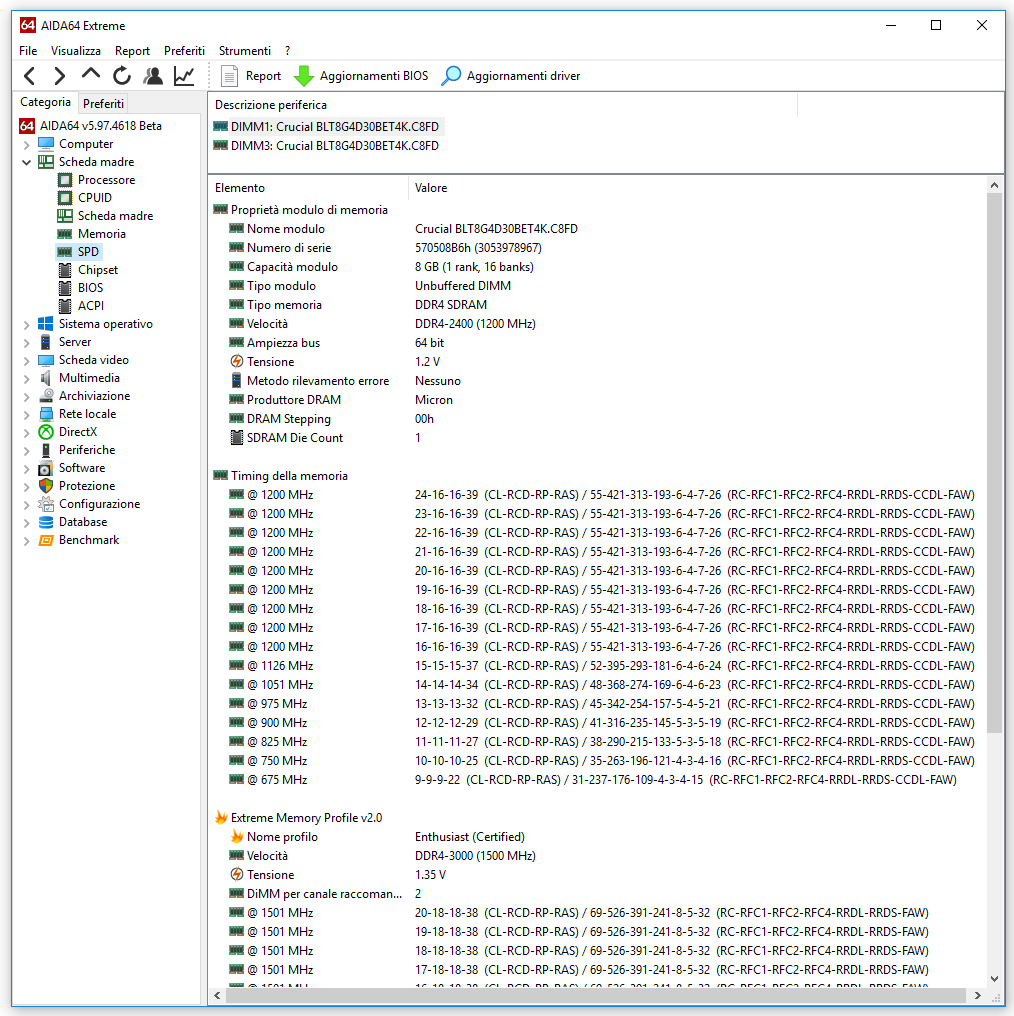The image size is (1014, 1016).
Task: Open the Visualizza menu
Action: pyautogui.click(x=76, y=51)
